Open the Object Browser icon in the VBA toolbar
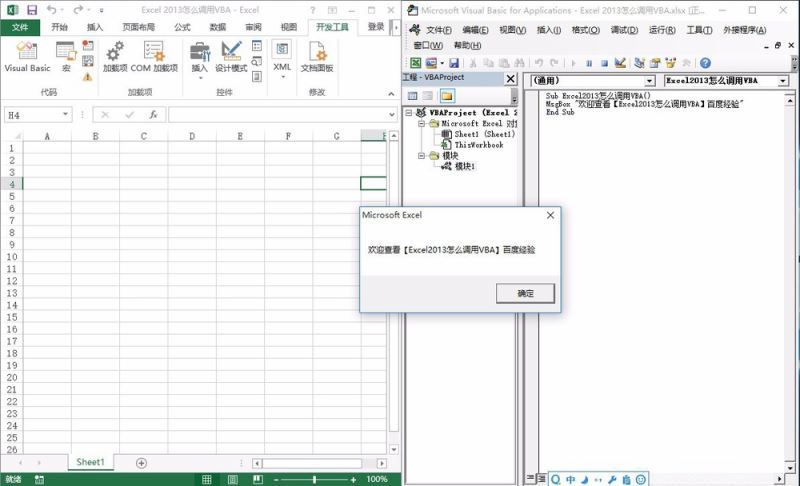The width and height of the screenshot is (800, 486). point(670,63)
